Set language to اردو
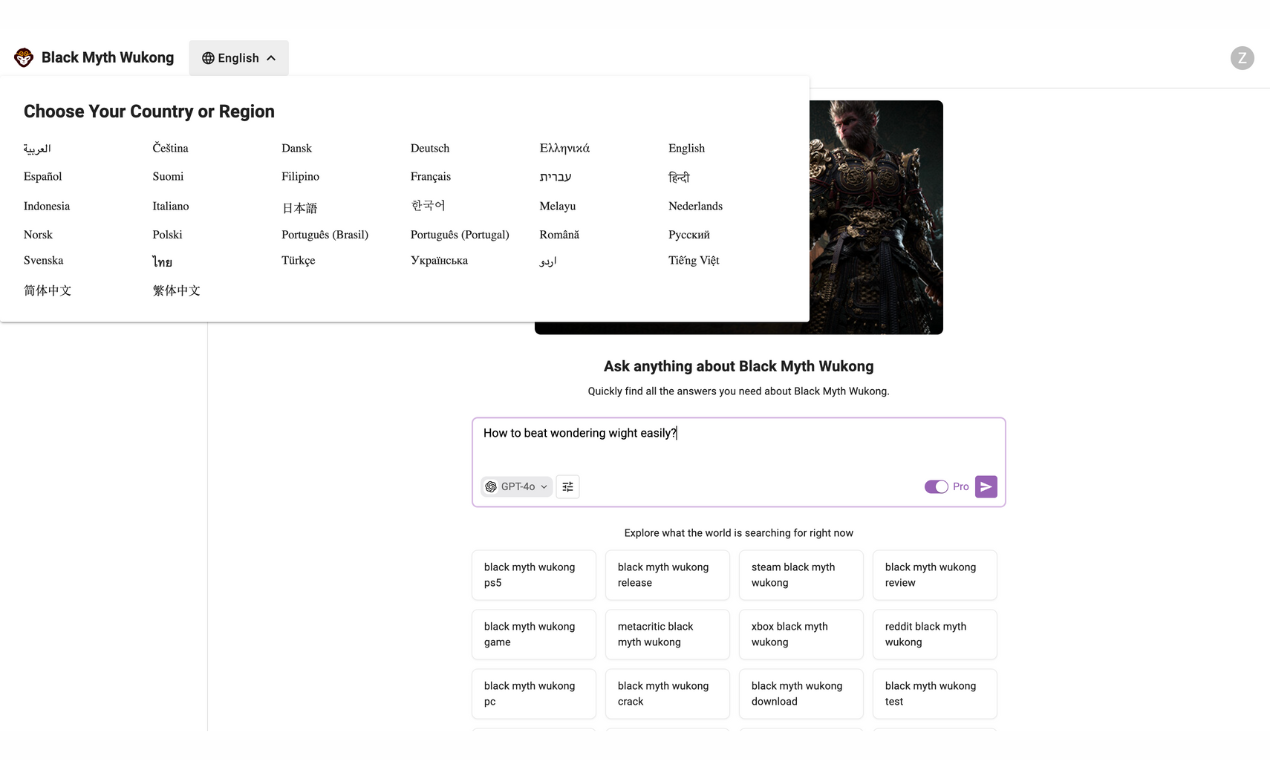This screenshot has width=1270, height=760. tap(548, 261)
